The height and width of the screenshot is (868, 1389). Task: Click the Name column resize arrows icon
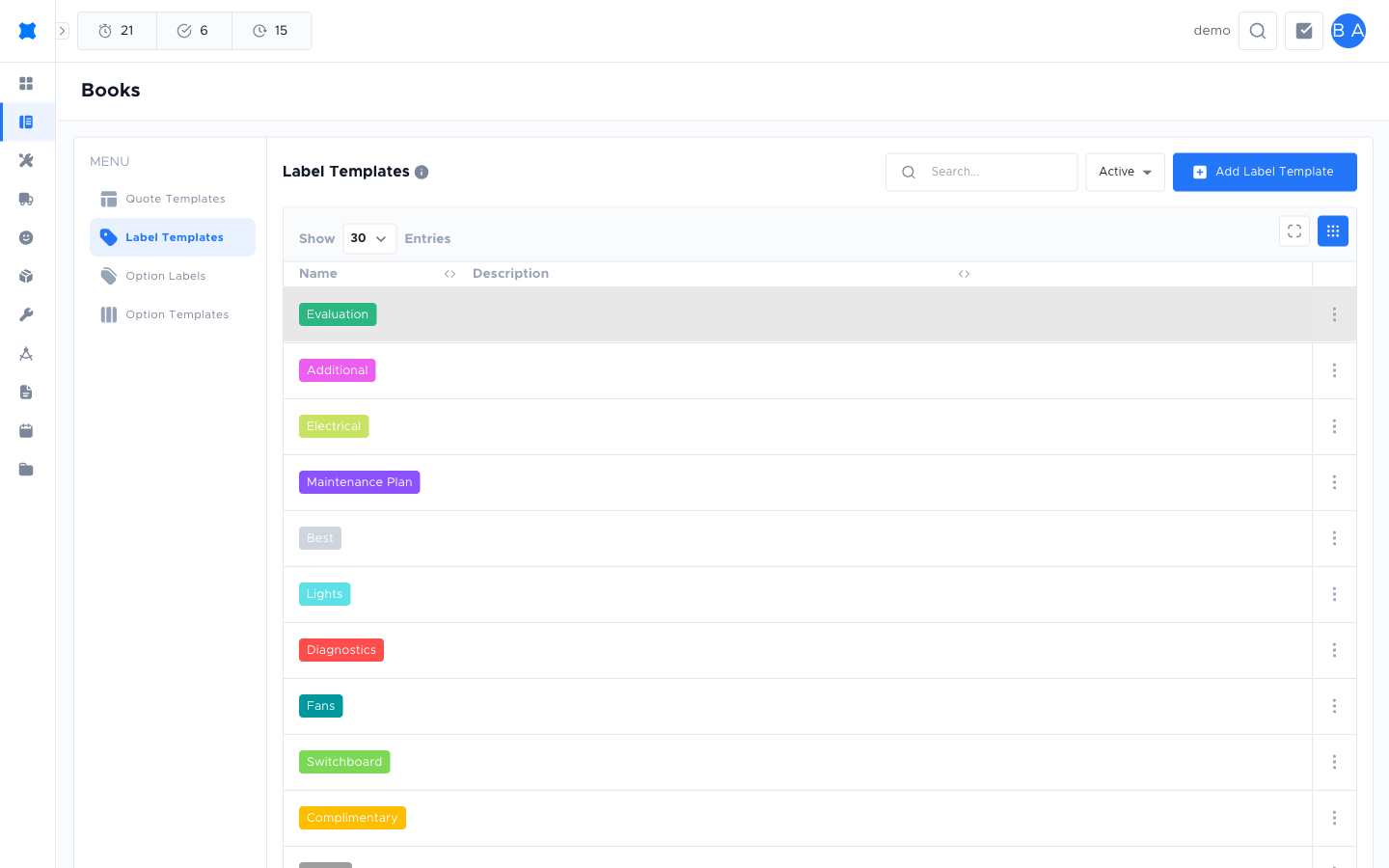(449, 274)
